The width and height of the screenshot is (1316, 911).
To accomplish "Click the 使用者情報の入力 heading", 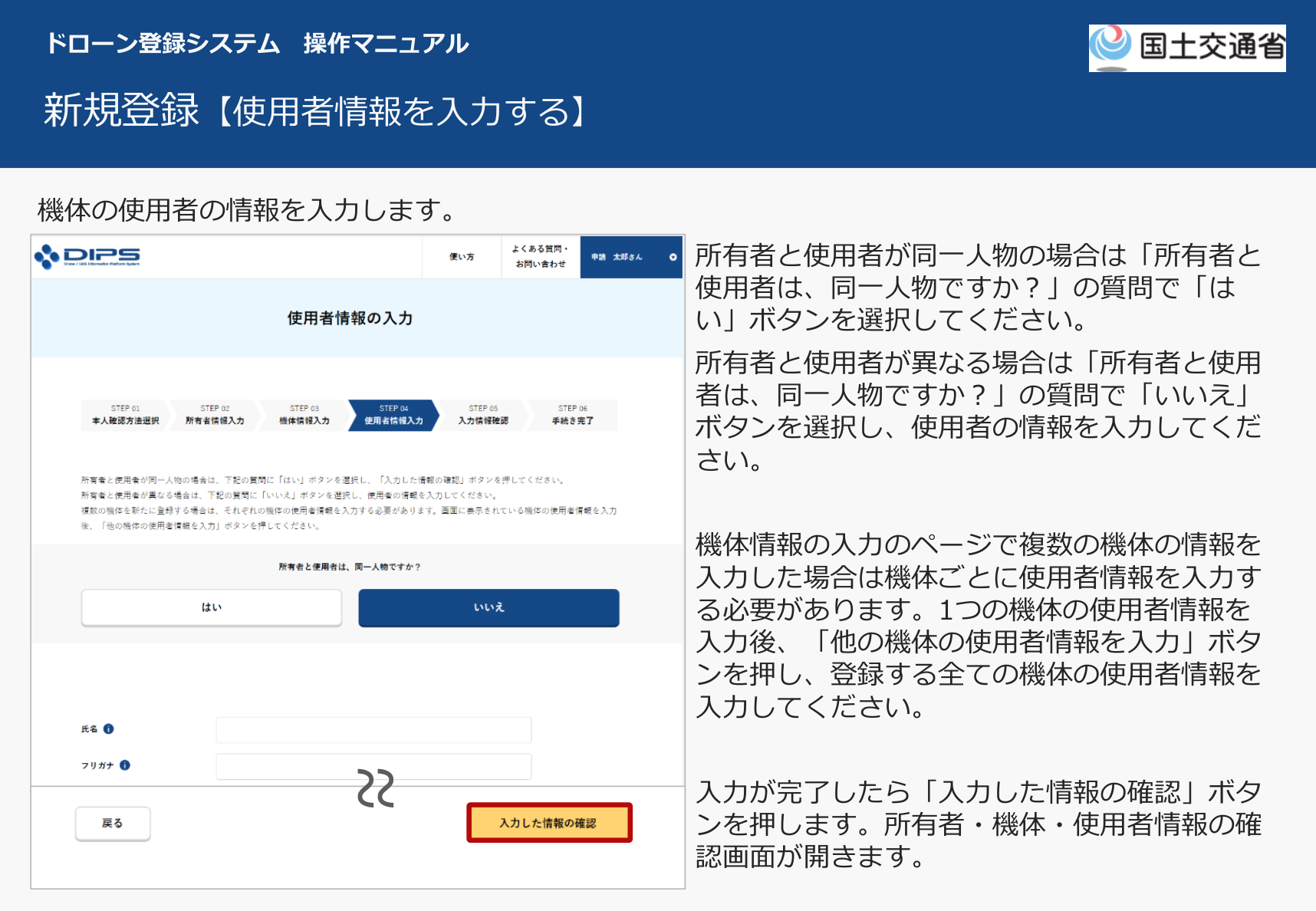I will (350, 318).
